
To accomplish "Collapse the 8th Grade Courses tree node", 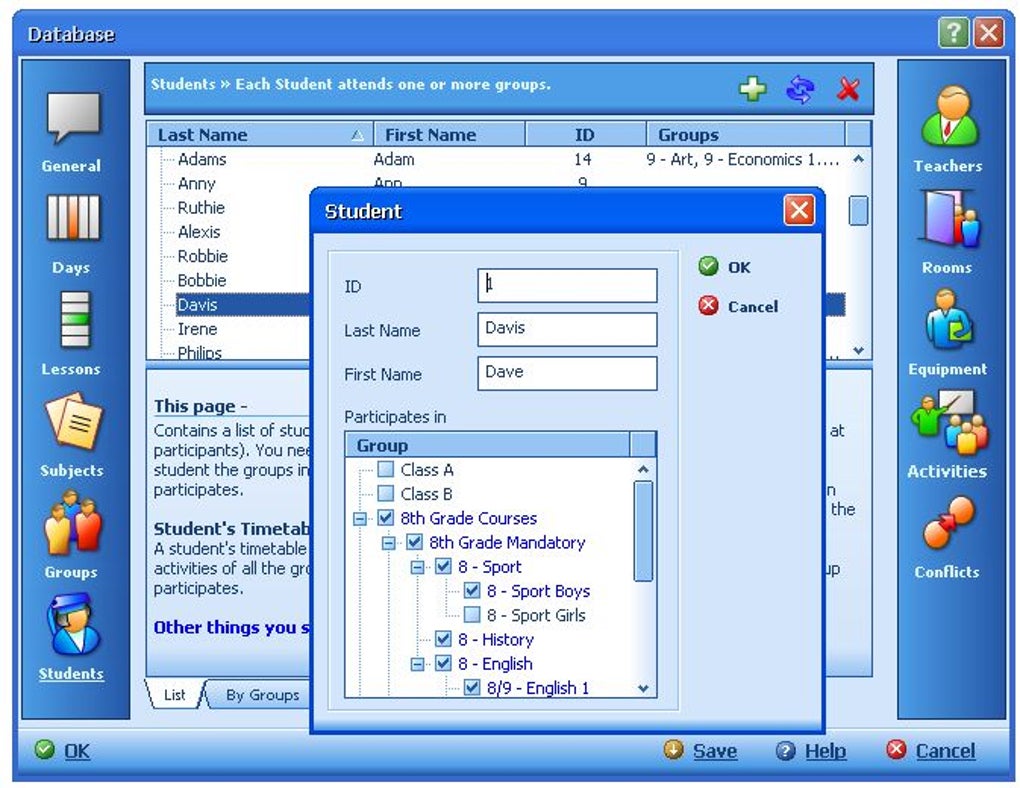I will tap(360, 519).
